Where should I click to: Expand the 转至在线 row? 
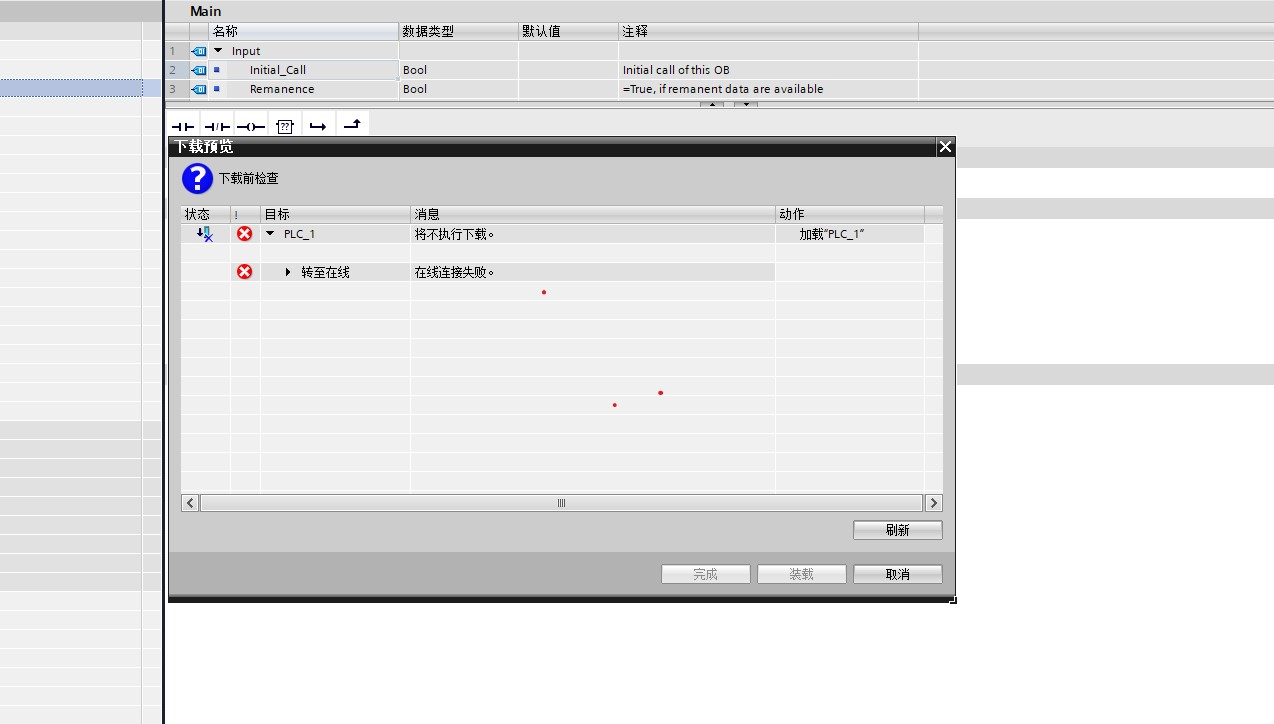288,272
